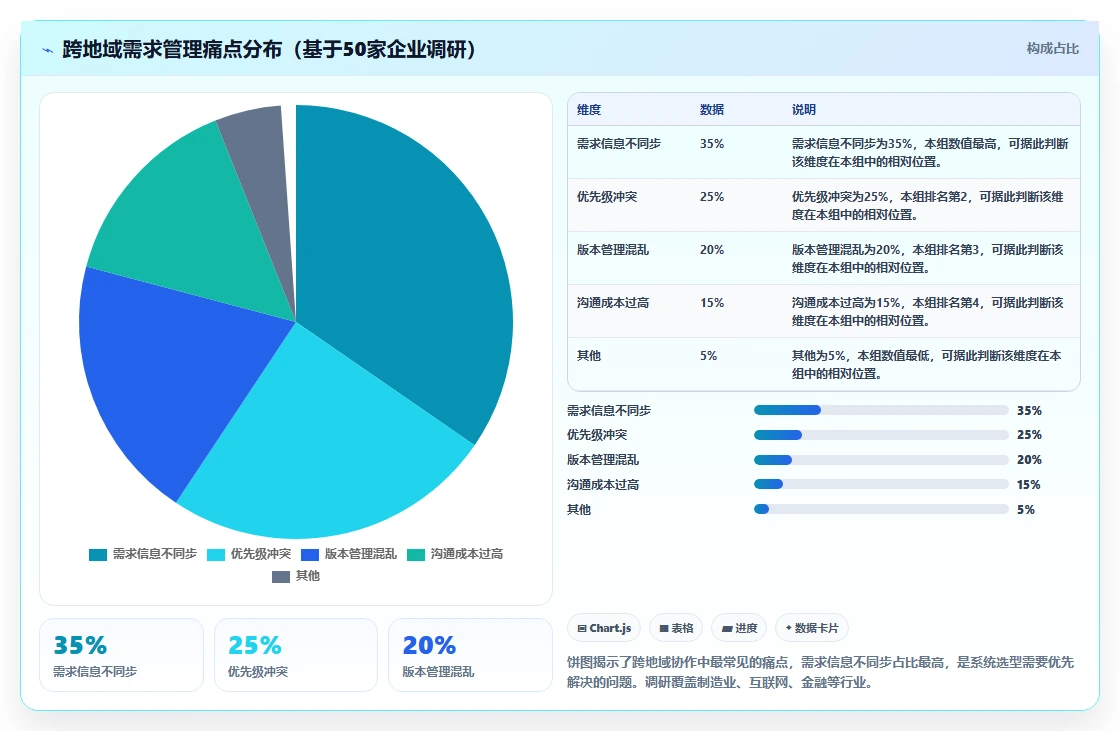Toggle 其他 legend swatch
Screen dimensions: 1120x731
click(281, 577)
